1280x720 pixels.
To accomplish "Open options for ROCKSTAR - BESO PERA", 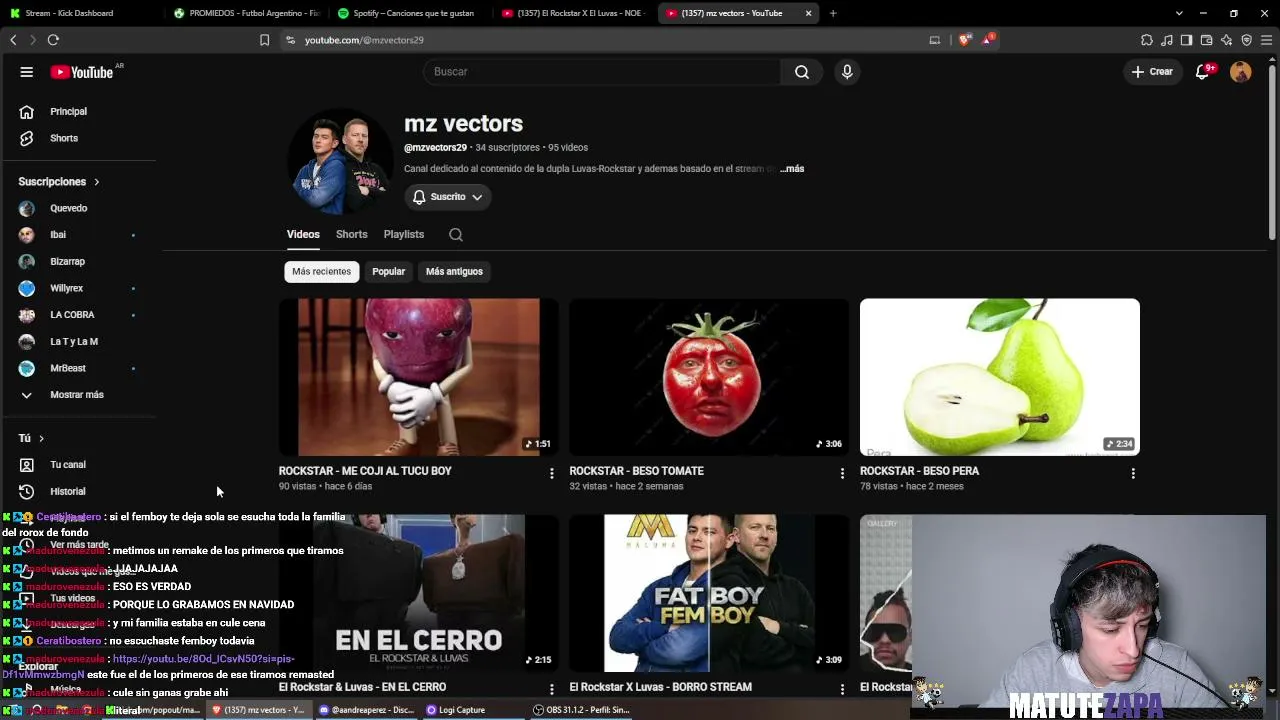I will (x=1133, y=473).
